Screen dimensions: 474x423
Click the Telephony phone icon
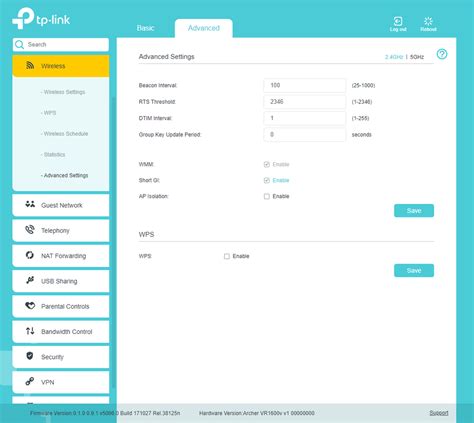pos(30,230)
